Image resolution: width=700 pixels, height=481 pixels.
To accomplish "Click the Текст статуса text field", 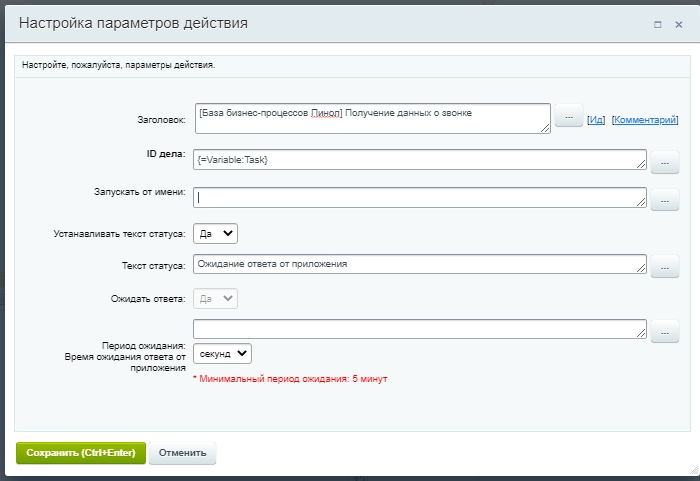I will [x=418, y=265].
